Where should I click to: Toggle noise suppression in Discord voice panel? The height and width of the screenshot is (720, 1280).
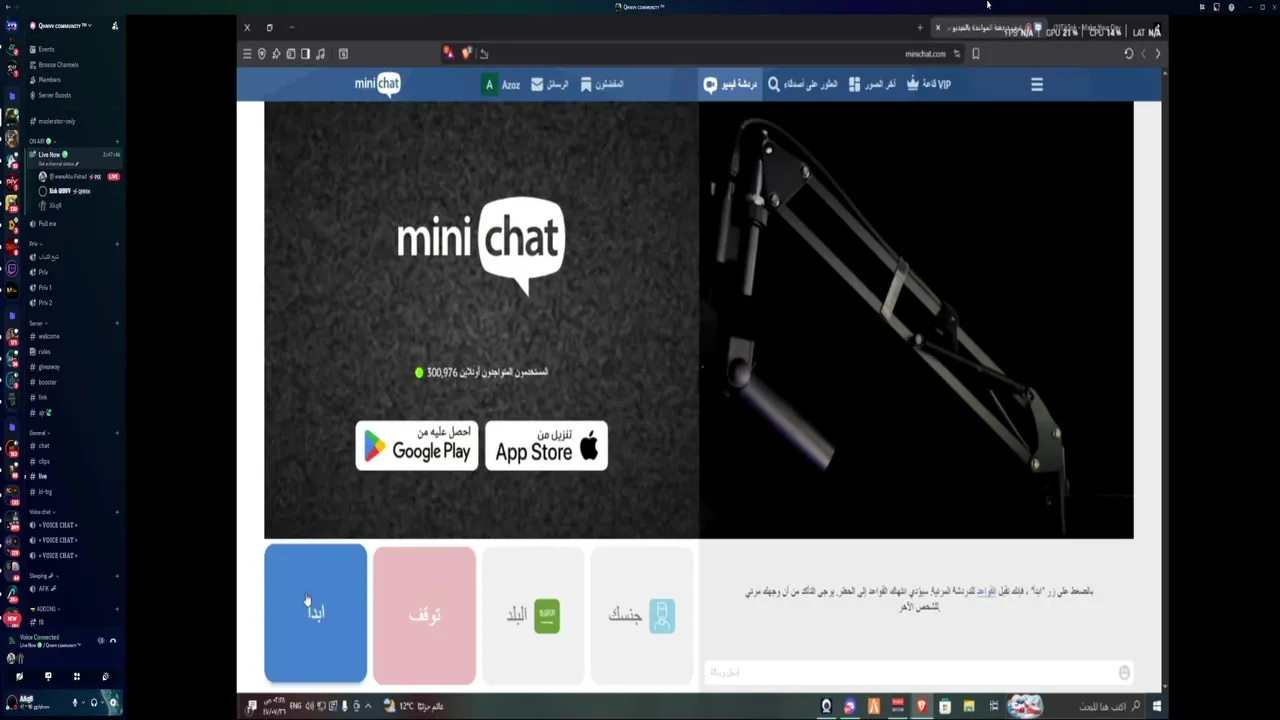tap(101, 641)
